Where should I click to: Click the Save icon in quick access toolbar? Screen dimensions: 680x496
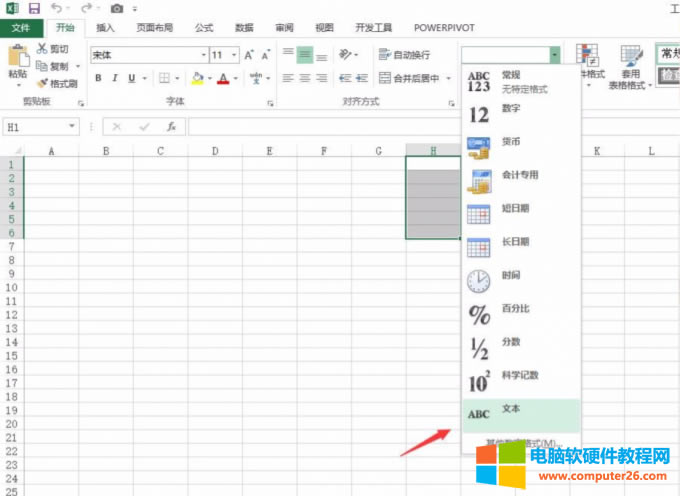coord(34,8)
